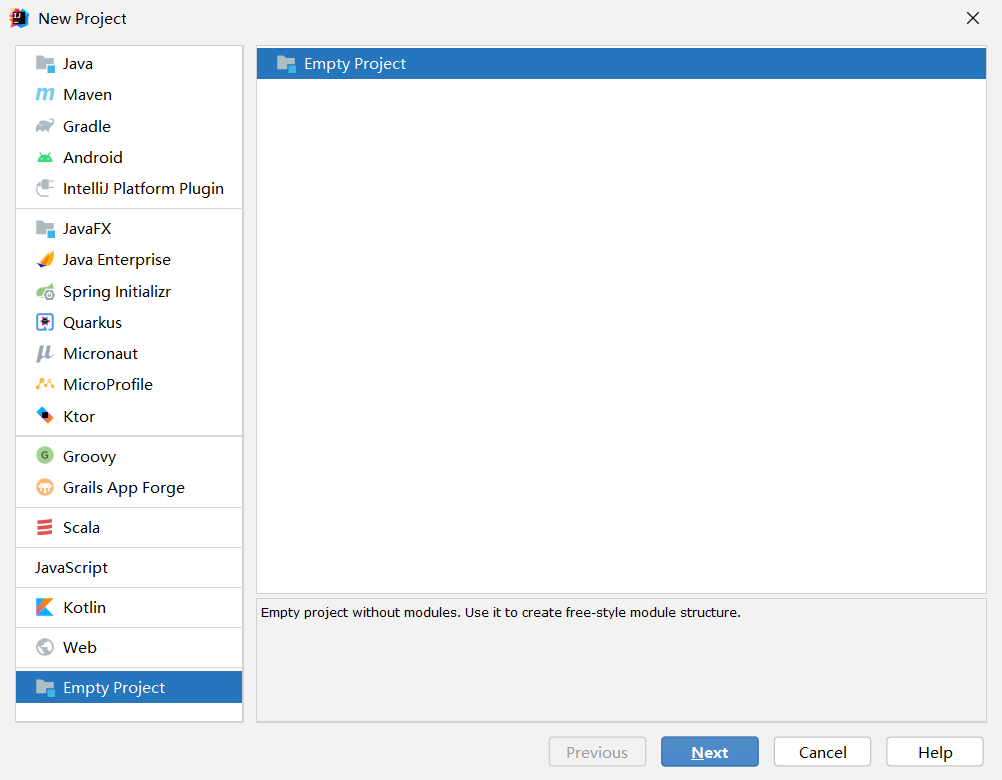Click the Grails App Forge icon
This screenshot has width=1002, height=780.
[45, 487]
